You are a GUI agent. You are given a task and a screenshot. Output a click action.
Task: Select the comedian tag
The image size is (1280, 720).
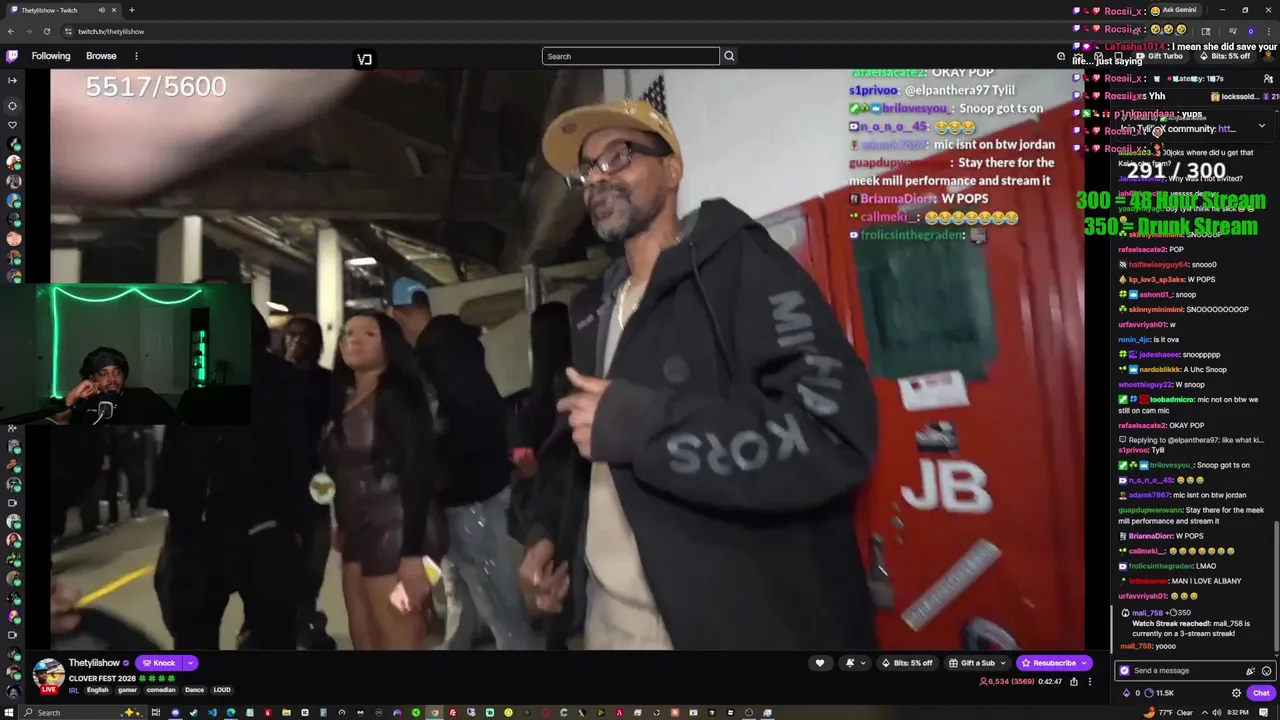(x=160, y=690)
